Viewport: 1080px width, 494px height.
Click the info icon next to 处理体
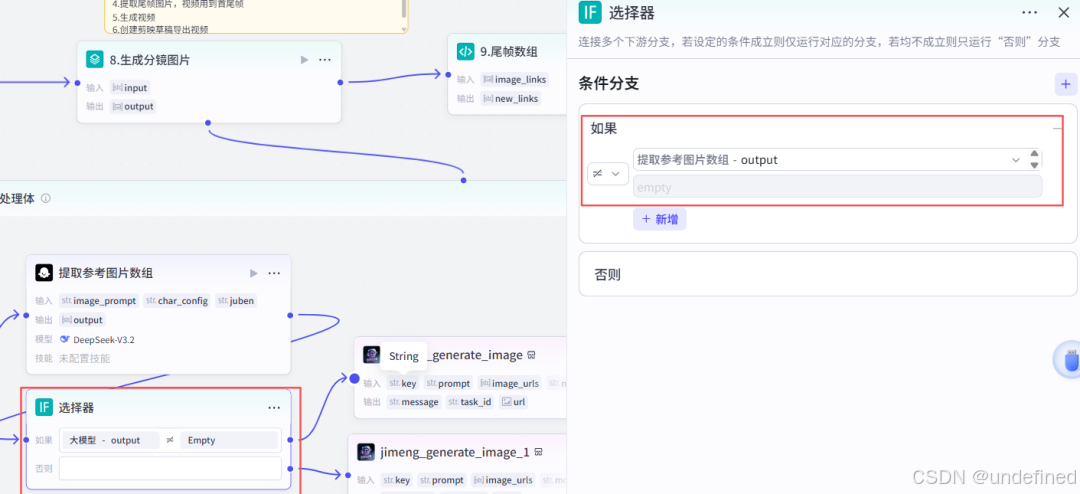point(45,198)
